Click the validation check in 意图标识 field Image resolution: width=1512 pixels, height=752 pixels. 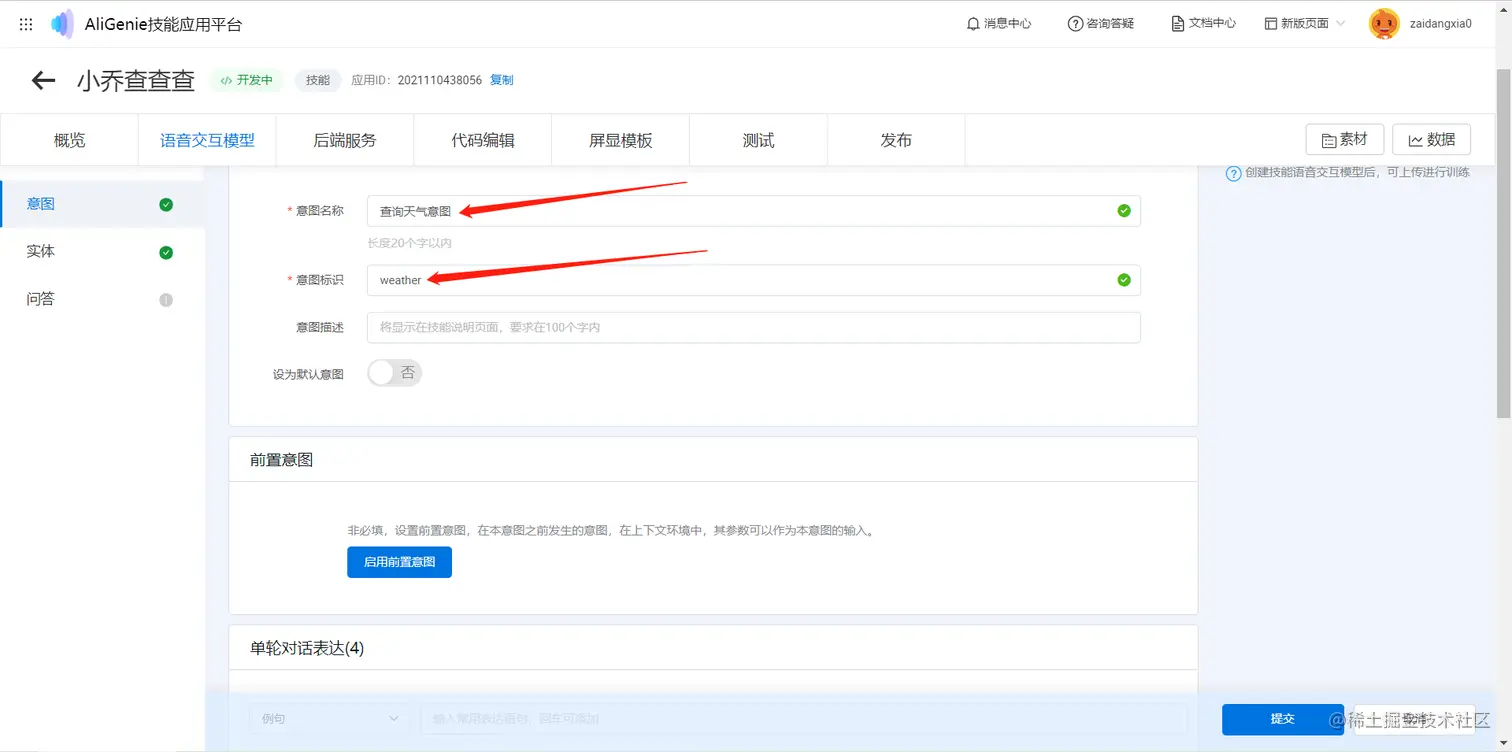(1124, 280)
